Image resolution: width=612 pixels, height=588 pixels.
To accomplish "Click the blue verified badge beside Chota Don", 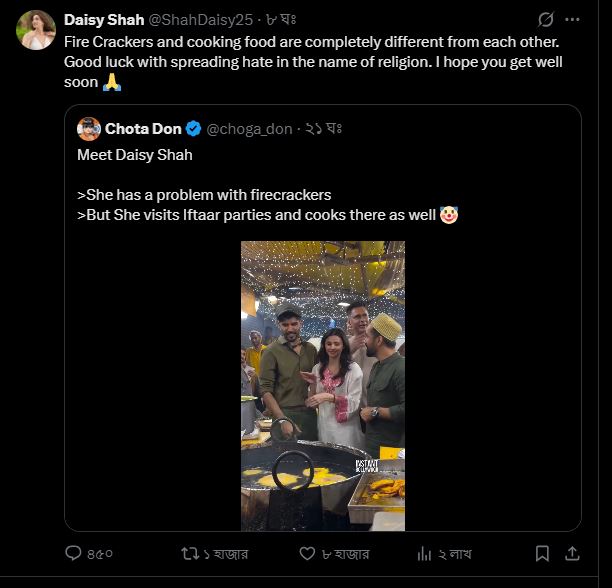I will tap(194, 129).
